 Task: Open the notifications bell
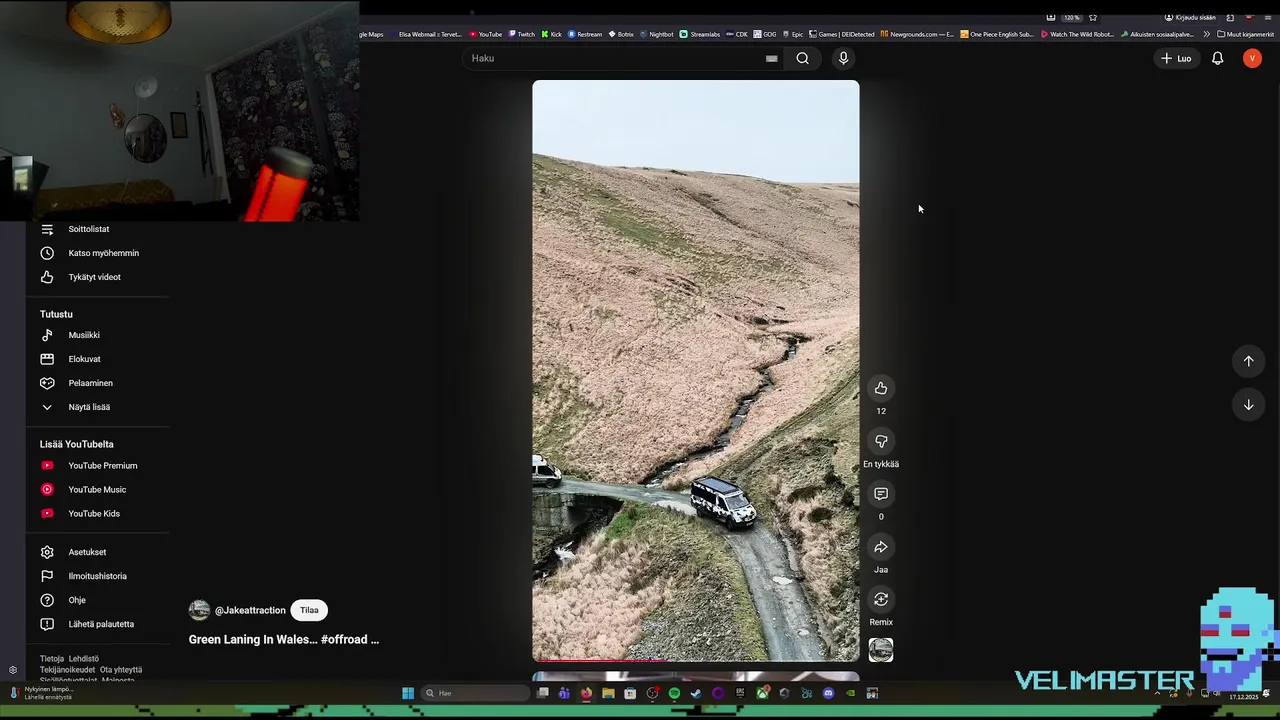[x=1217, y=58]
